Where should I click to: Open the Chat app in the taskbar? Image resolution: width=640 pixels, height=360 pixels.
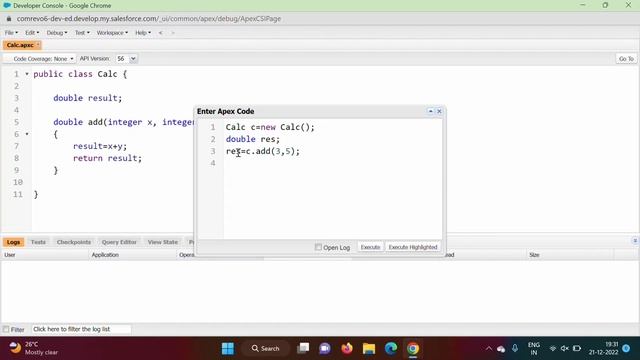(325, 349)
